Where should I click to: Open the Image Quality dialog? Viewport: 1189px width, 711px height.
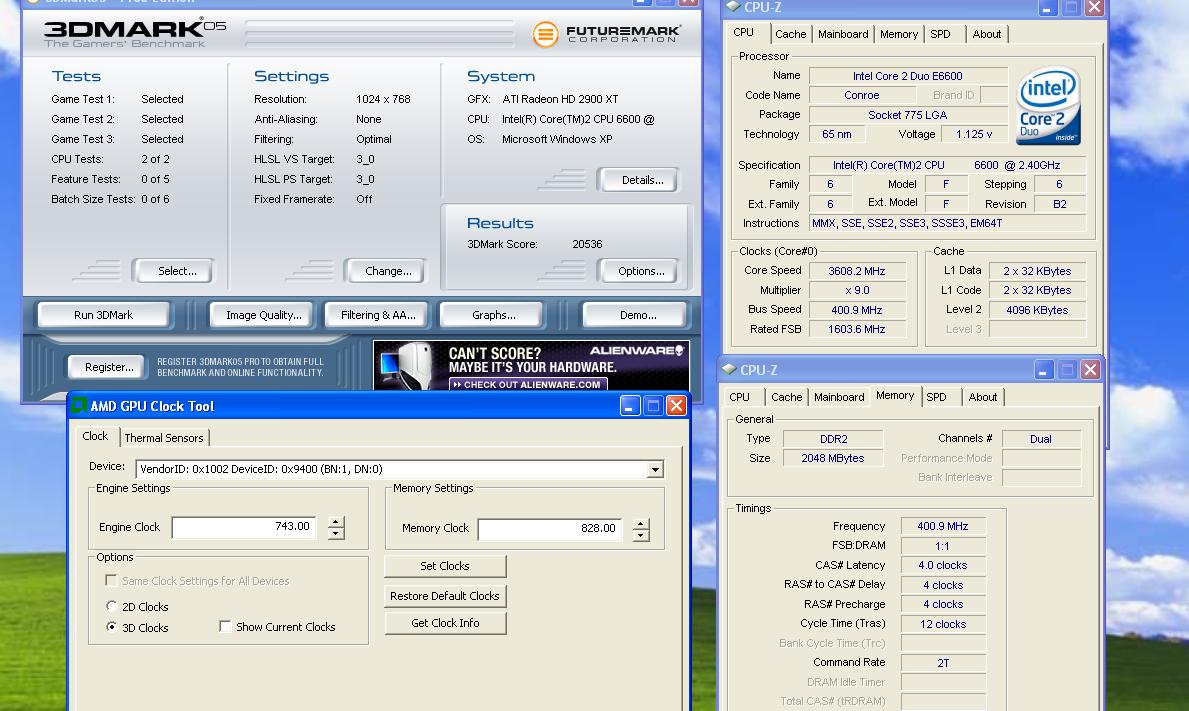263,315
